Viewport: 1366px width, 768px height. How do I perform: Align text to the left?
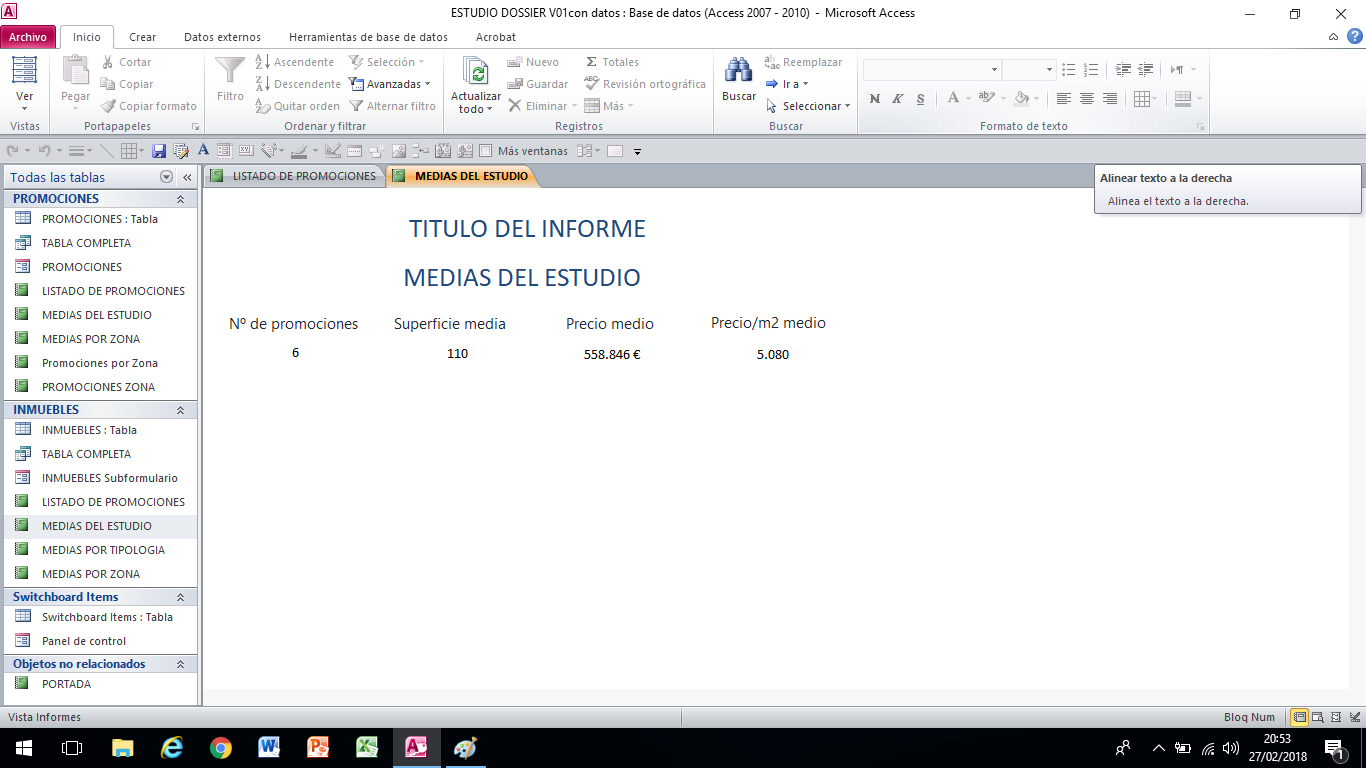point(1063,98)
